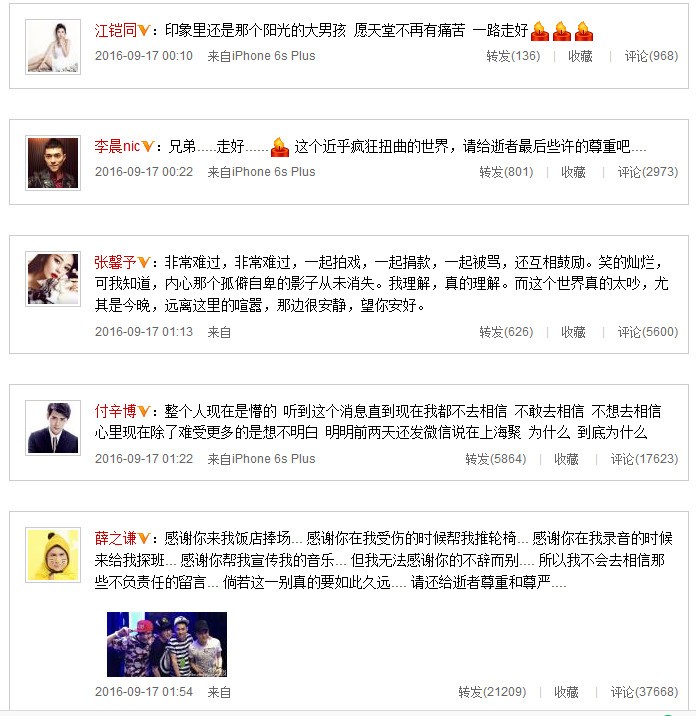The height and width of the screenshot is (716, 696).
Task: Click 转发(5864) on 付辛博's post
Action: click(496, 459)
